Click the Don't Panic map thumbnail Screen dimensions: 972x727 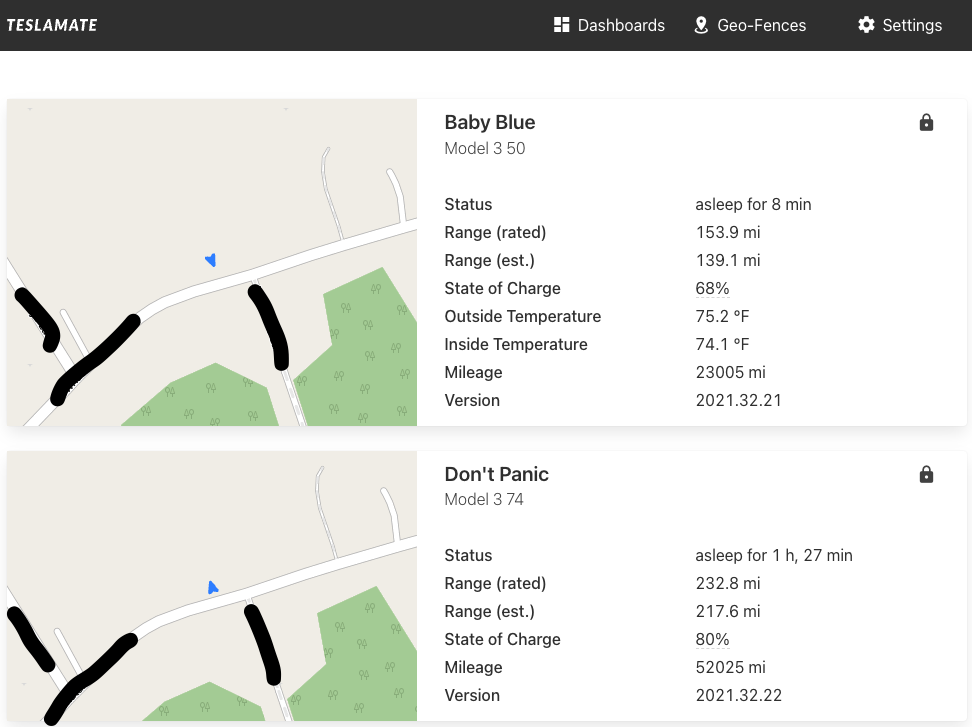[212, 586]
